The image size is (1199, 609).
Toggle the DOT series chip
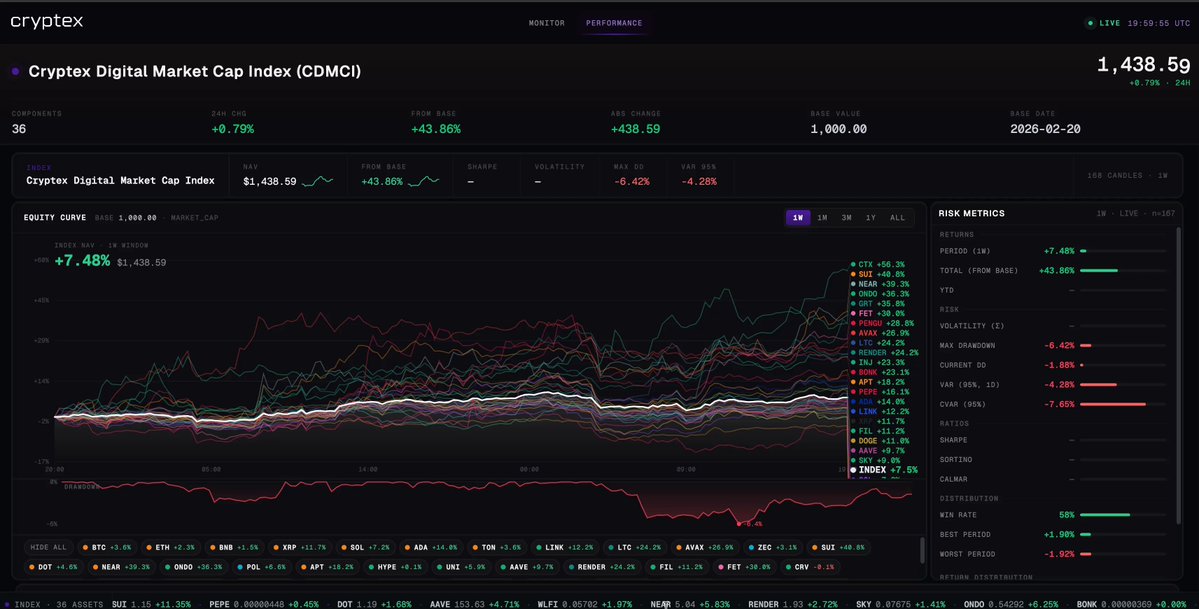[53, 568]
